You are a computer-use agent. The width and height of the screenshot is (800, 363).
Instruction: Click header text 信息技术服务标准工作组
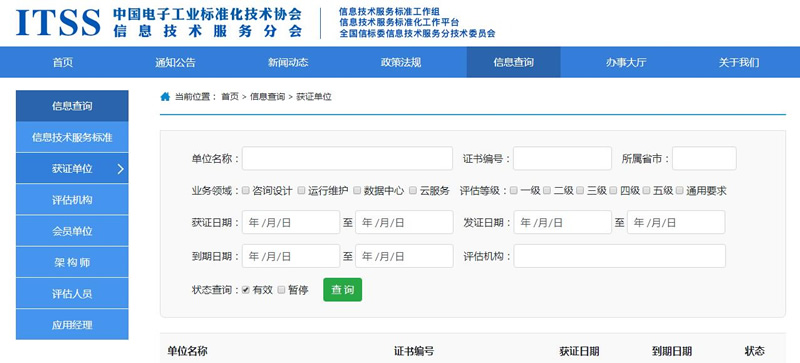tap(389, 11)
